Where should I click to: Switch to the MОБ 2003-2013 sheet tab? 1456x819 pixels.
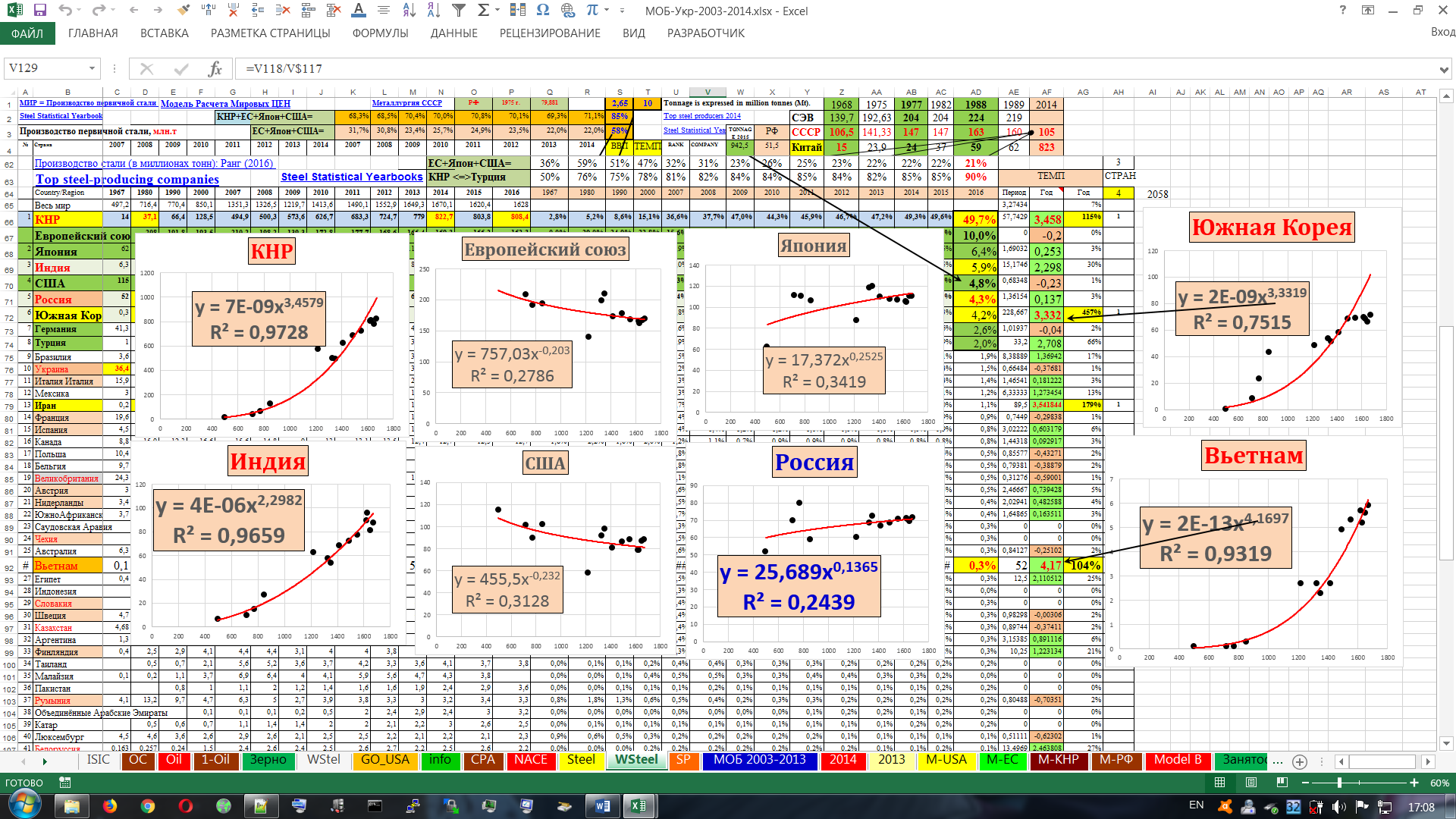759,760
